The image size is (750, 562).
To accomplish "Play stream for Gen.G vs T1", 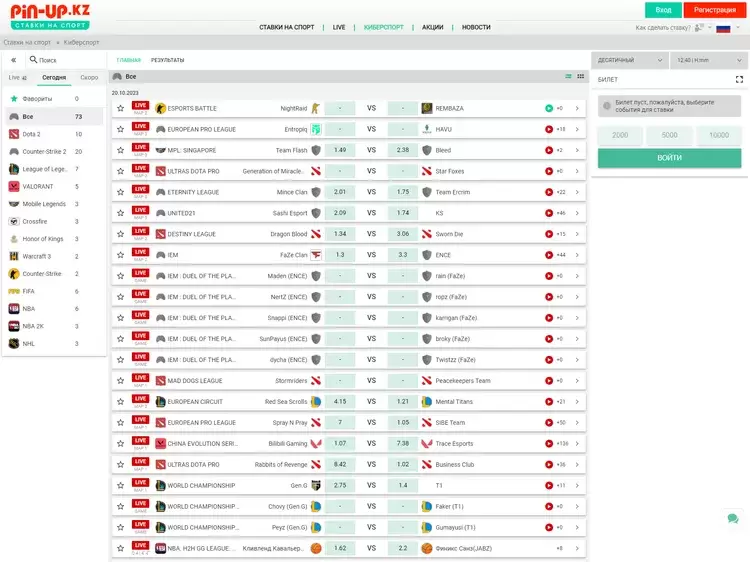I will [549, 485].
